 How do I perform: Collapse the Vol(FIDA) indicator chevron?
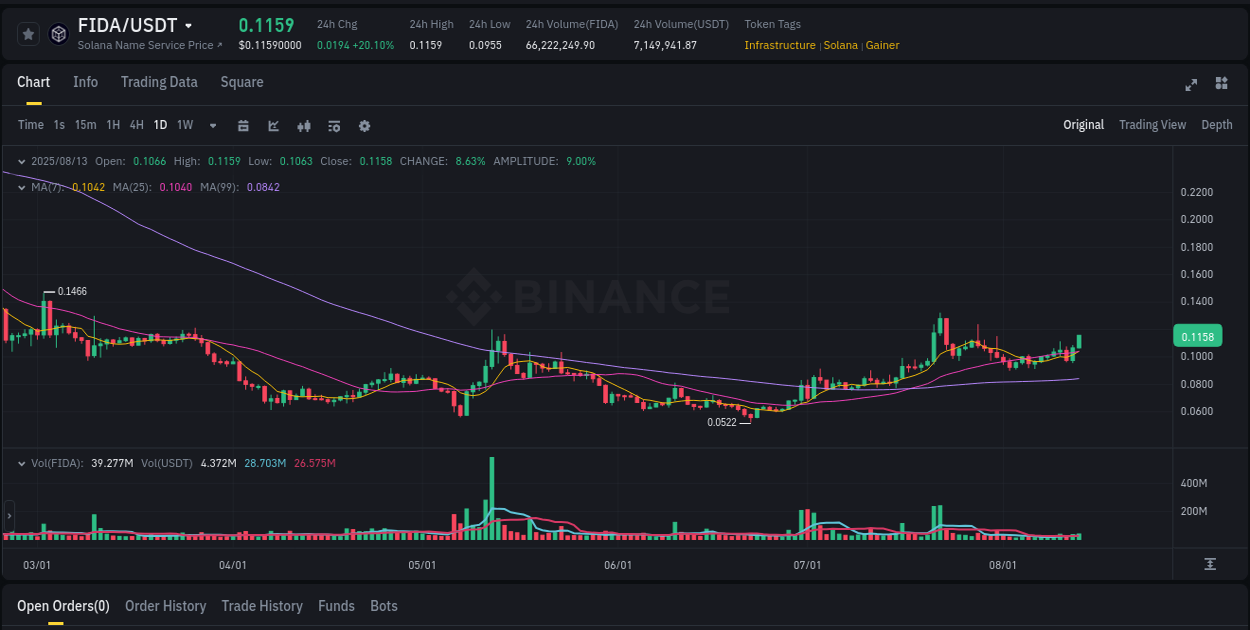(x=22, y=463)
